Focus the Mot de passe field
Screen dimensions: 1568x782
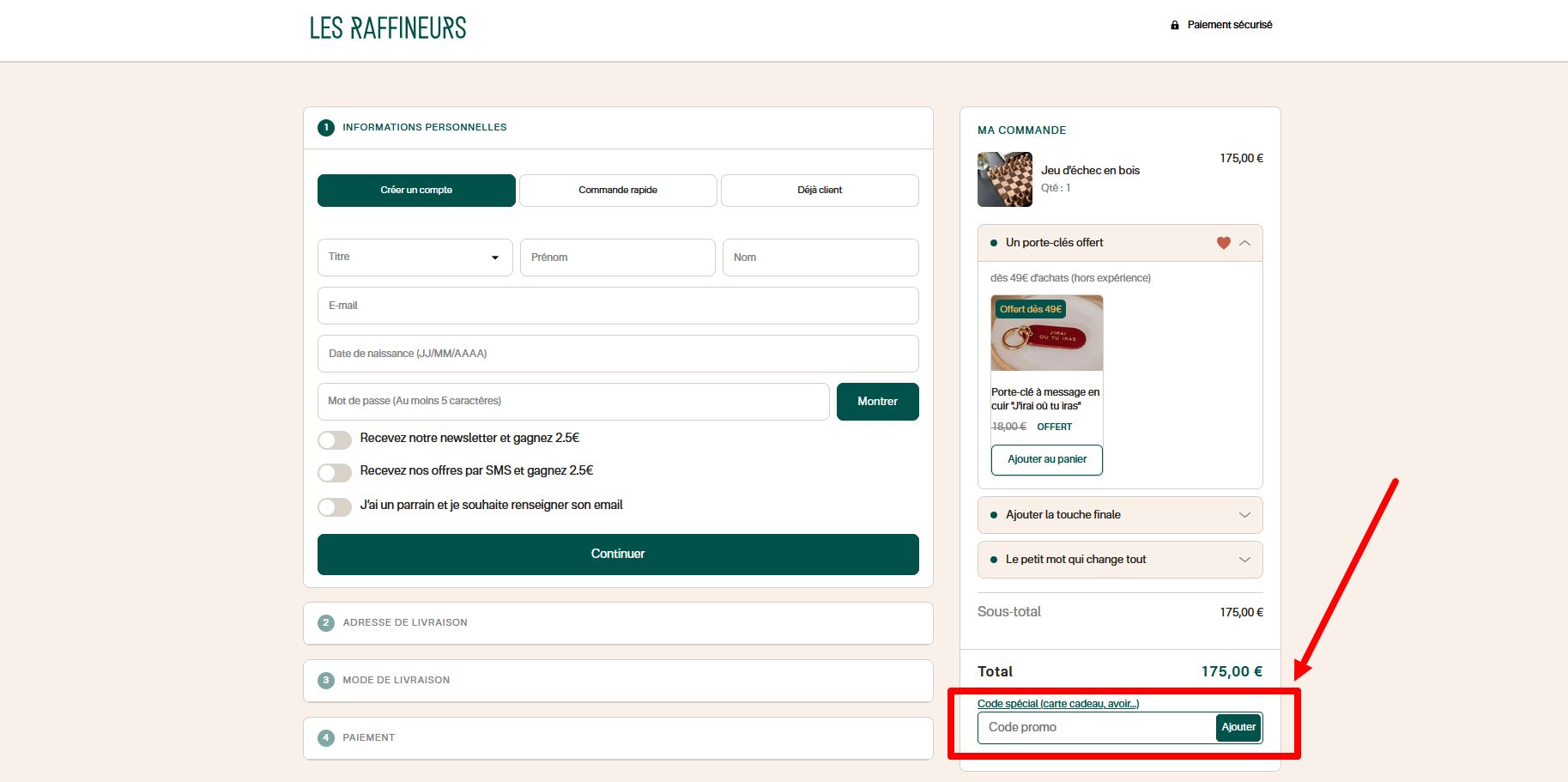coord(573,402)
